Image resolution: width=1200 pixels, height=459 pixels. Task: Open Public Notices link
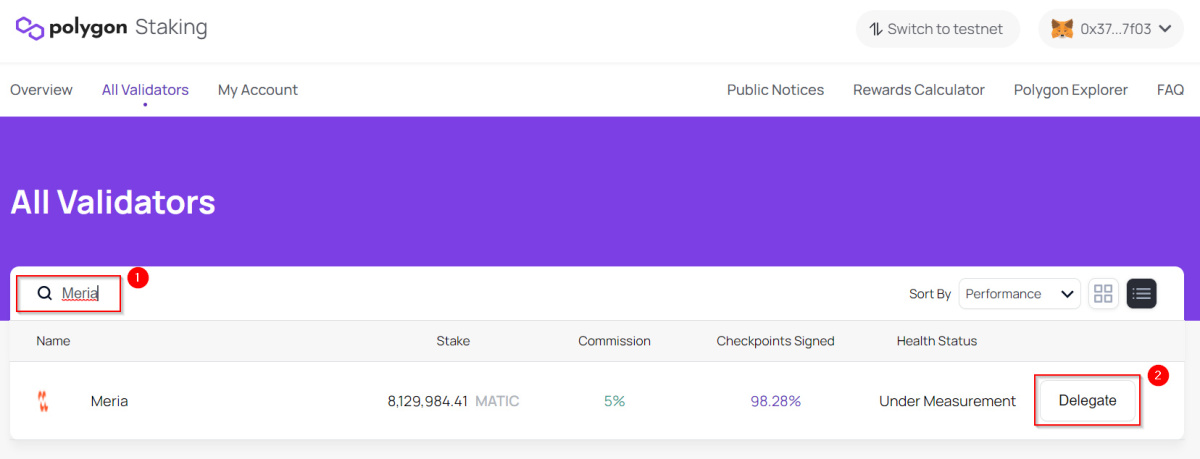click(x=775, y=90)
